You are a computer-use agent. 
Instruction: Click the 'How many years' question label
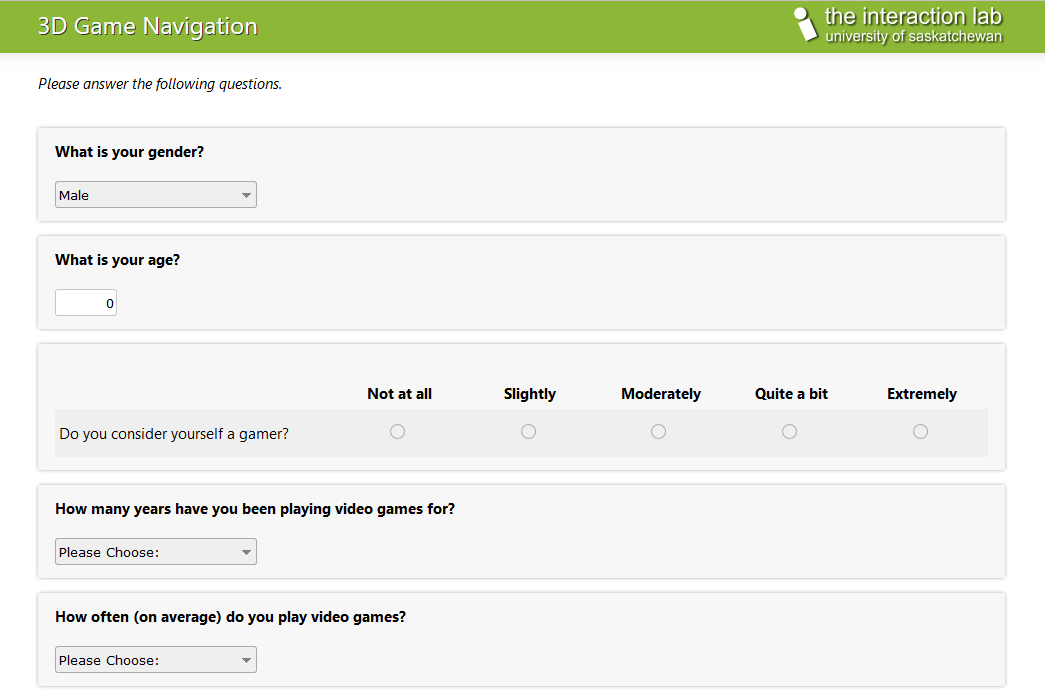[x=255, y=509]
